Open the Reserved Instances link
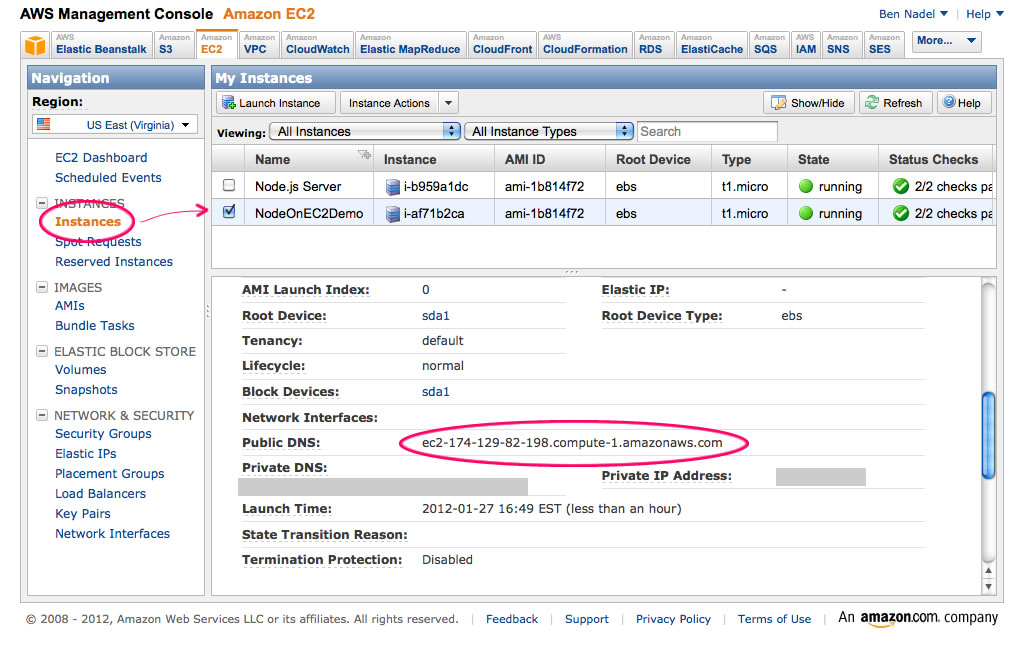This screenshot has height=645, width=1024. [x=114, y=261]
